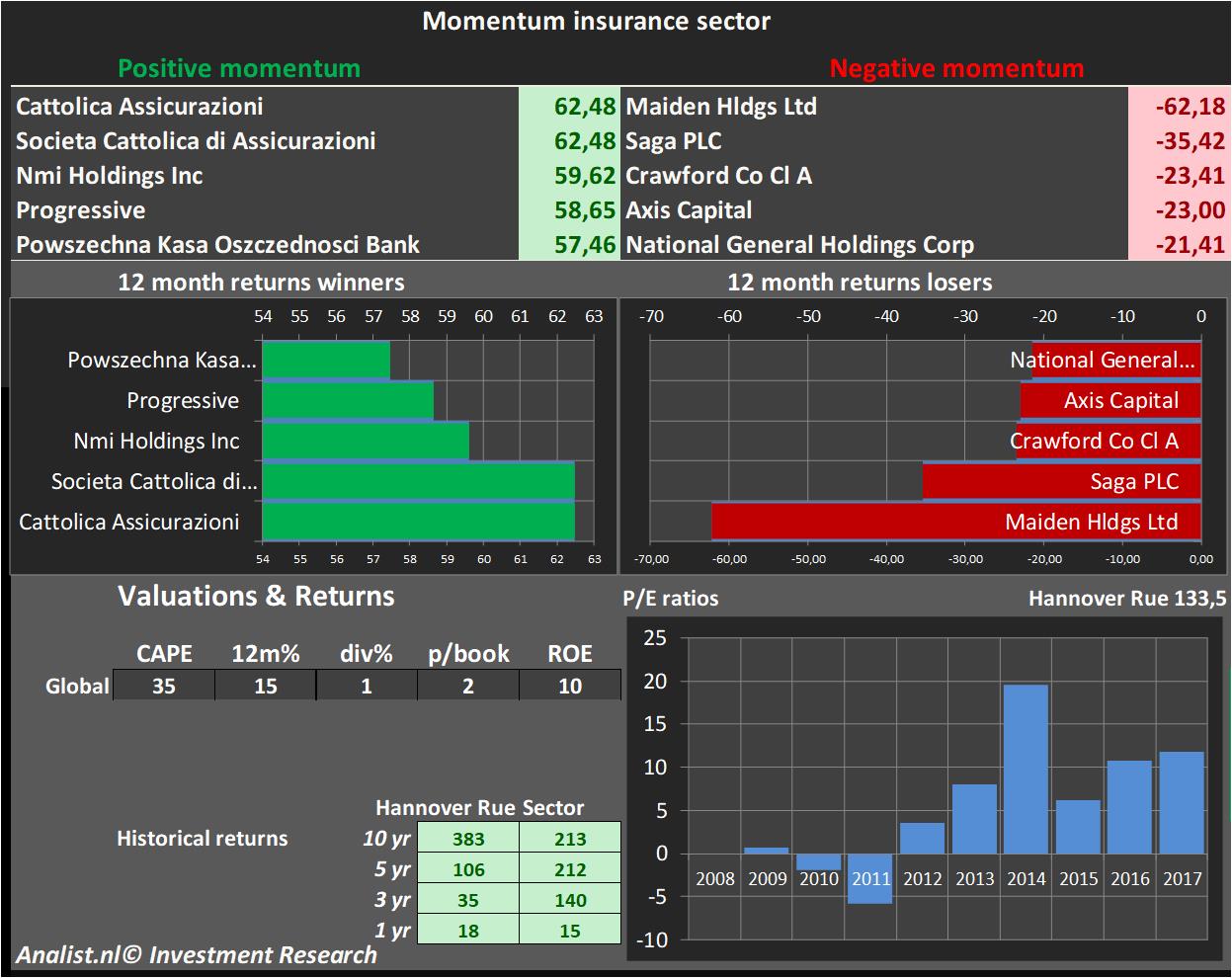Click the Momentum insurance sector title
Viewport: 1232px width, 978px height.
pos(596,21)
